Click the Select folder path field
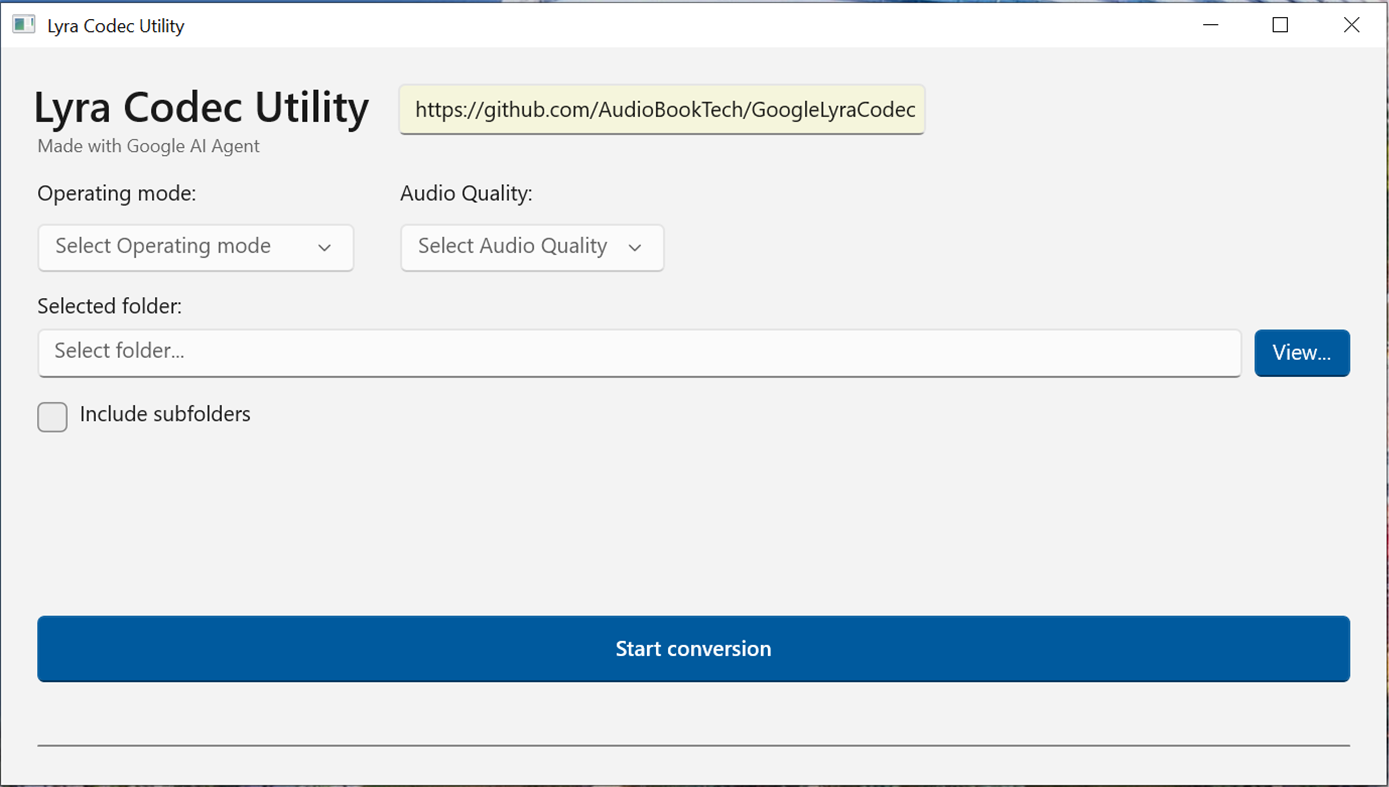This screenshot has height=787, width=1389. (639, 353)
